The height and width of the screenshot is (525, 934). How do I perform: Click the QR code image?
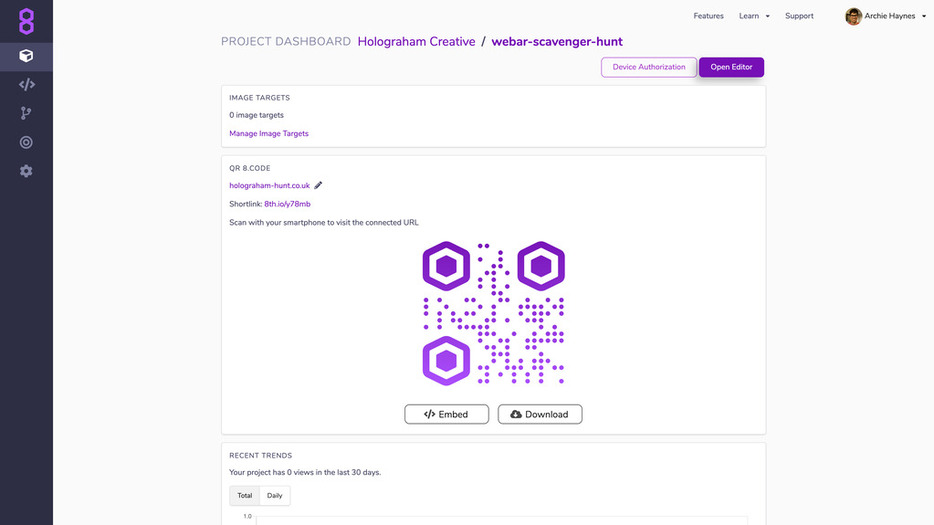click(x=494, y=313)
